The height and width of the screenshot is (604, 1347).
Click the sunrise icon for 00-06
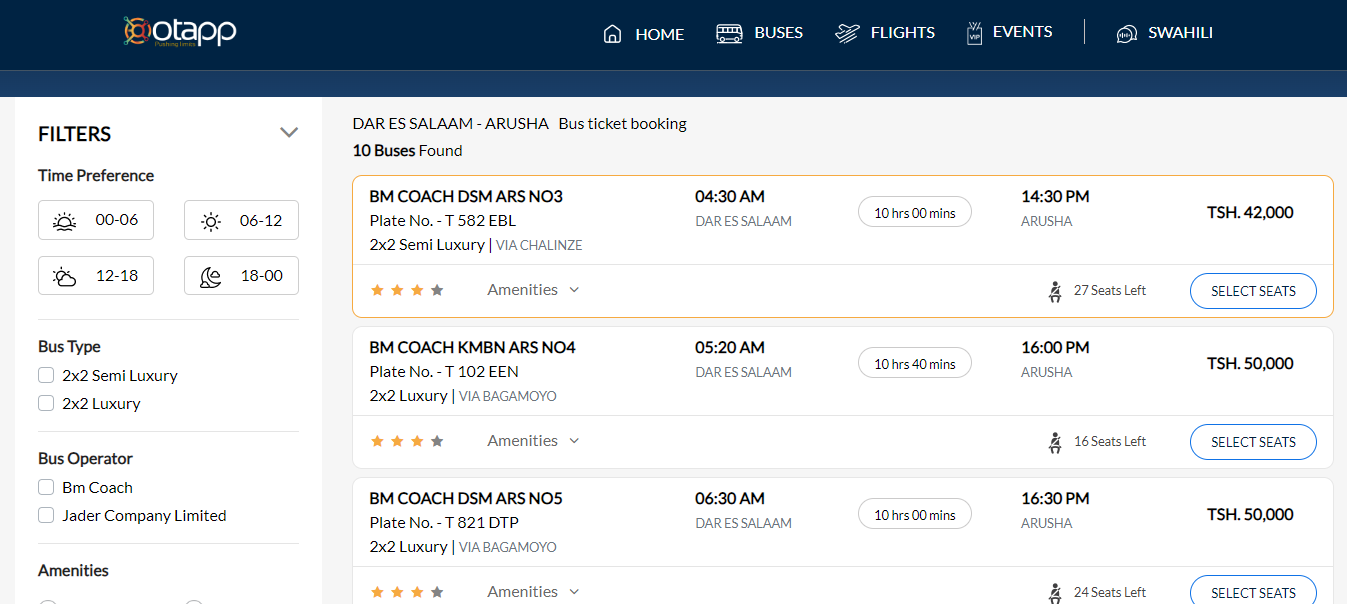(x=65, y=221)
